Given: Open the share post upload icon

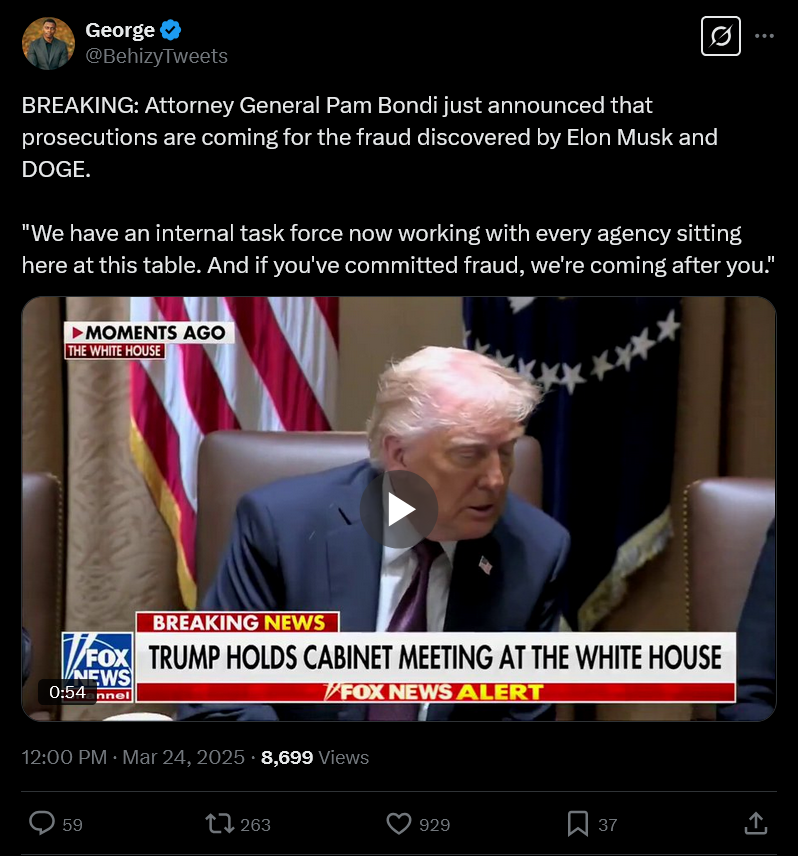Looking at the screenshot, I should point(756,823).
